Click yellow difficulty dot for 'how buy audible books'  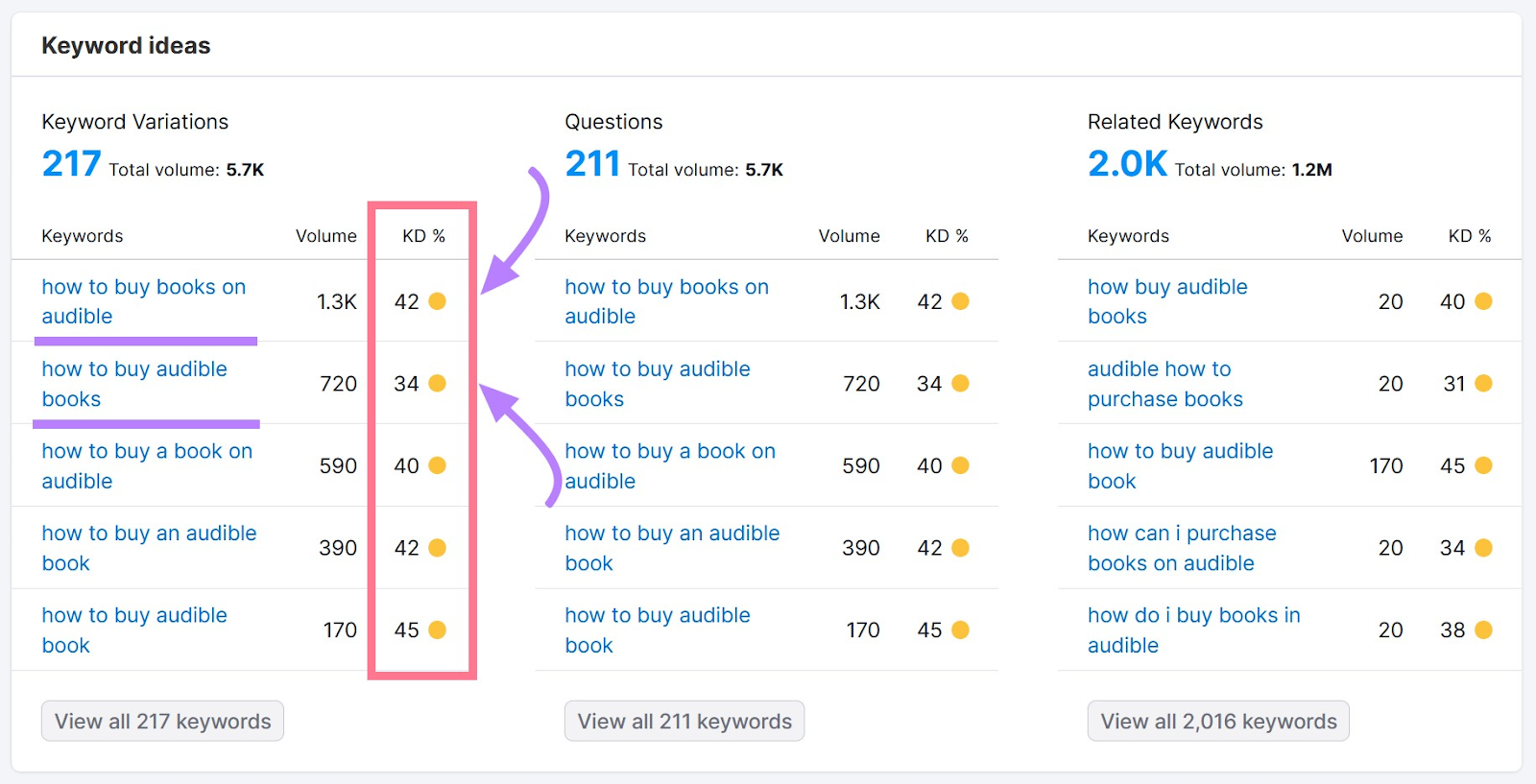click(1483, 301)
